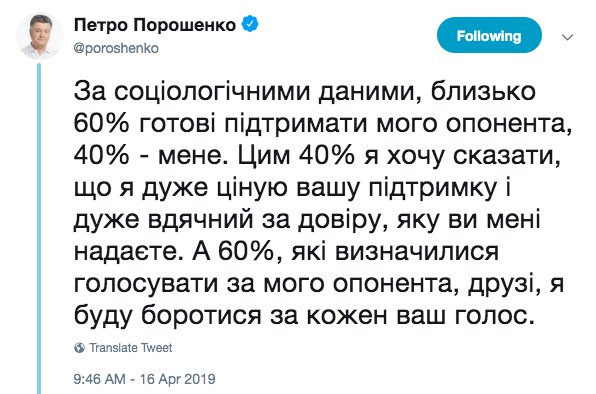Click the blue thread connector line

click(x=39, y=228)
